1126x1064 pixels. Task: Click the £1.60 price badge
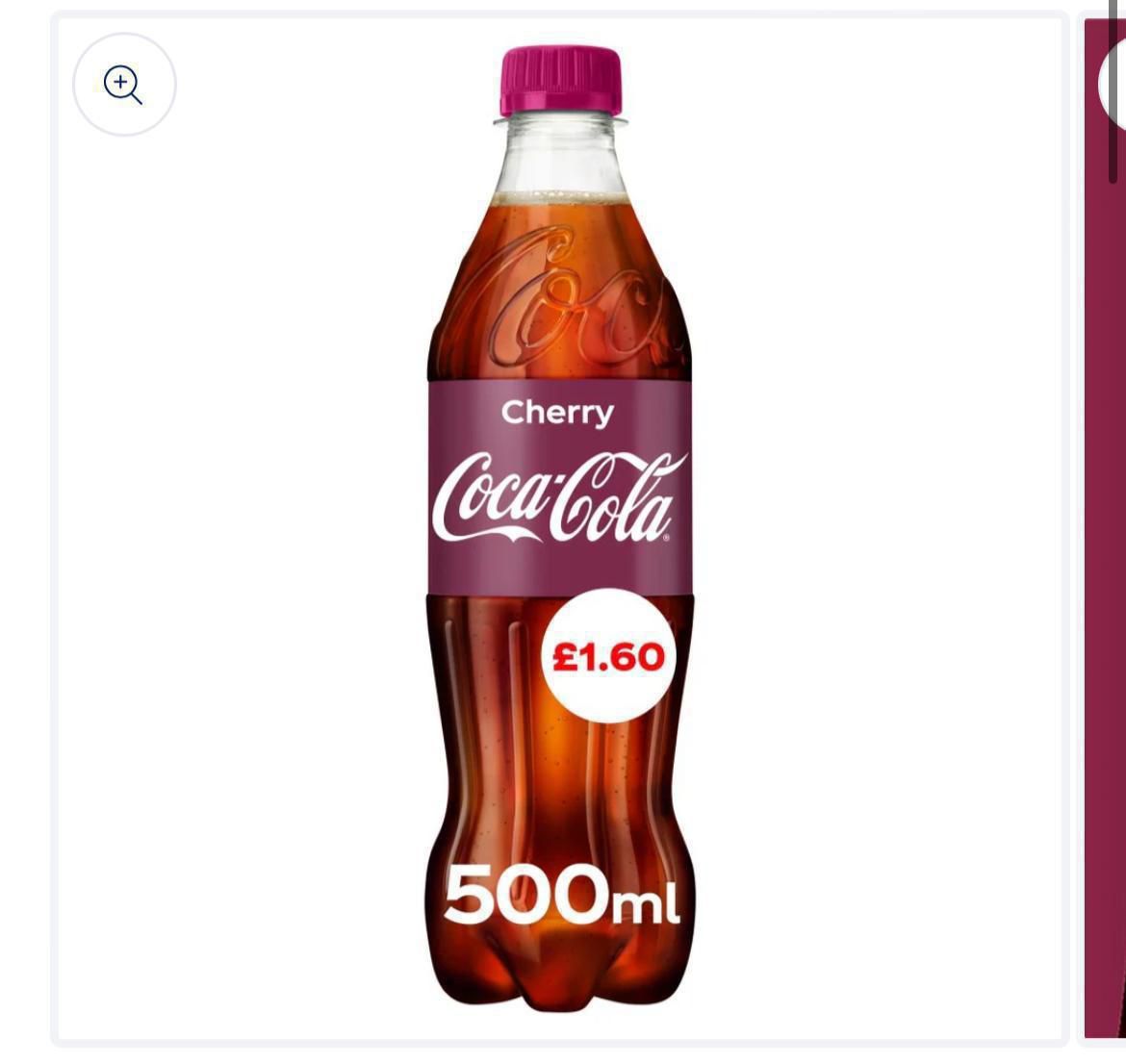pos(607,656)
